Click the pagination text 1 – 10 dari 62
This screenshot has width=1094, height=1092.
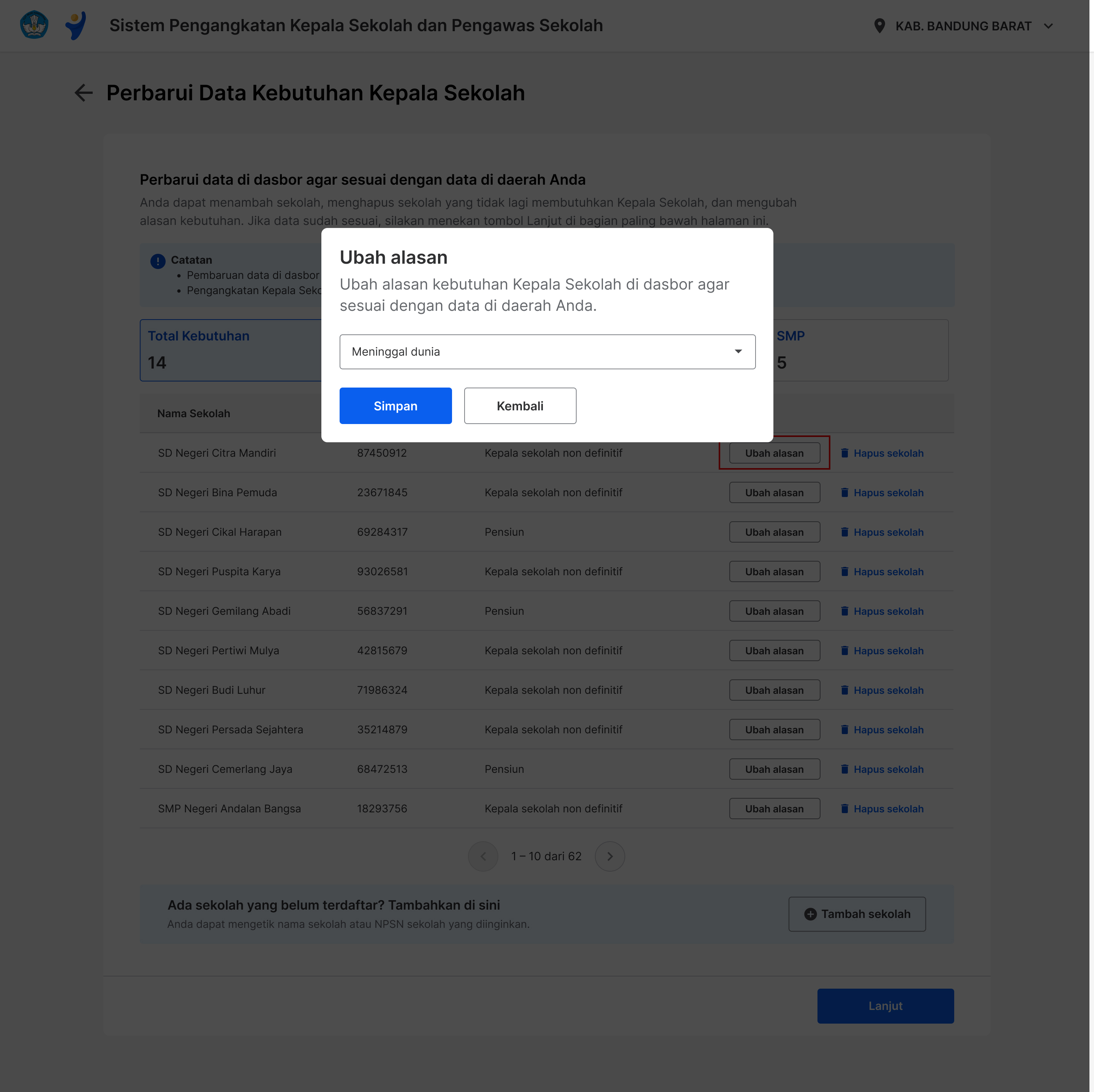(546, 856)
